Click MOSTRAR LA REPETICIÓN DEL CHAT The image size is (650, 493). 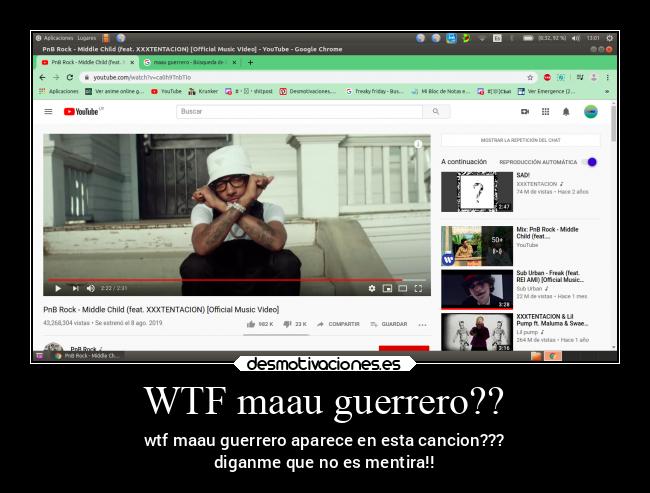point(520,140)
